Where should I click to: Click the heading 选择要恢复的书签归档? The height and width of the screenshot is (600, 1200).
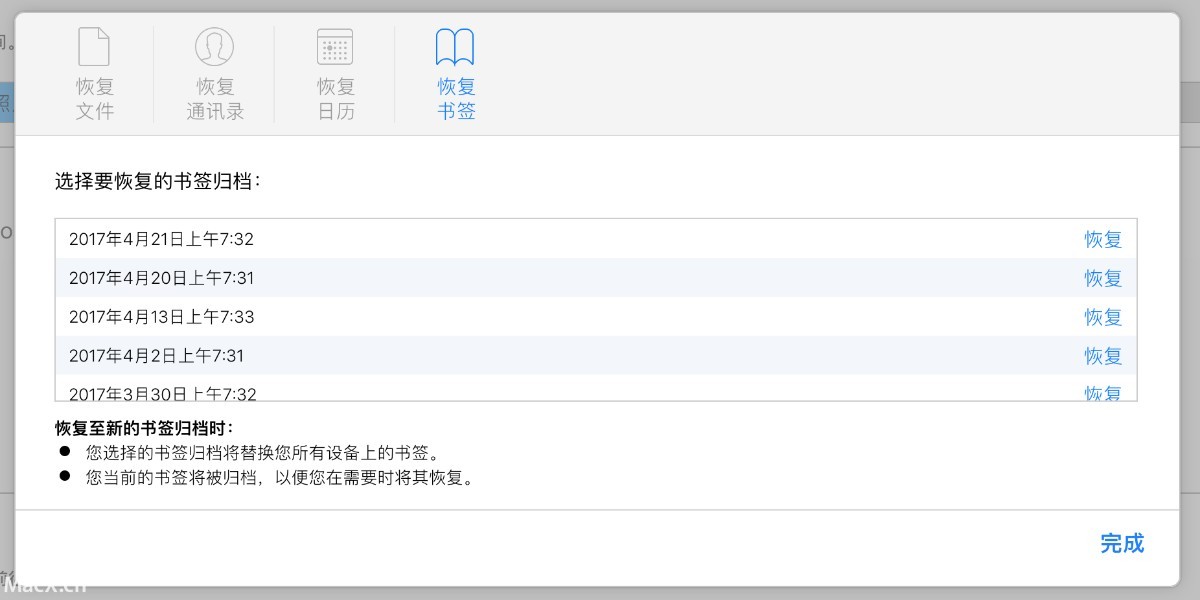pos(158,181)
